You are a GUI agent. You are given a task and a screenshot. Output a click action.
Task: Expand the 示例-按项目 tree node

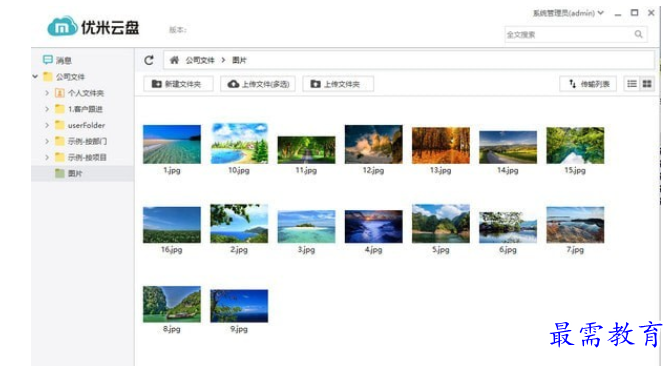click(47, 157)
